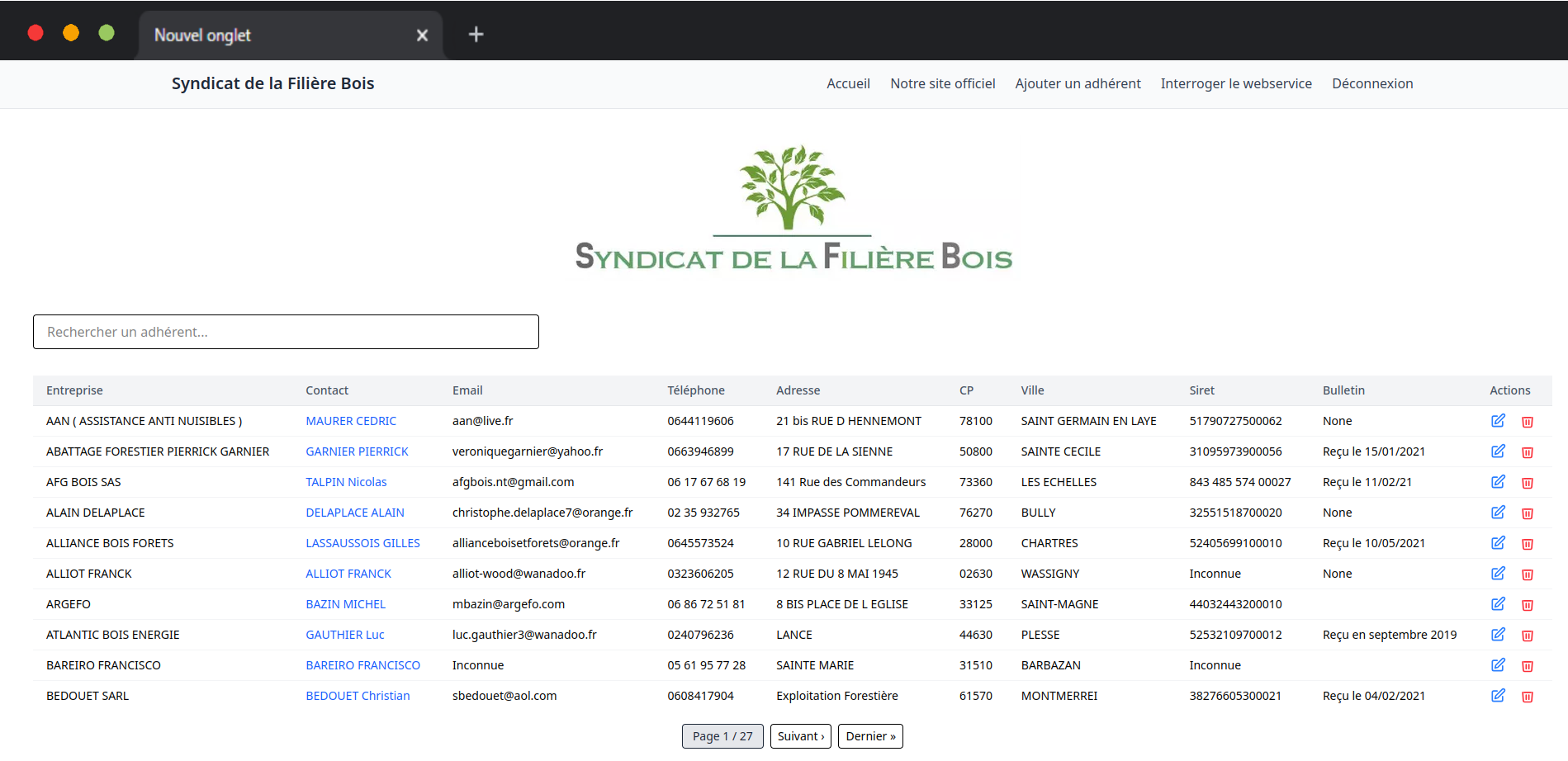
Task: Delete the ARGEFO member with trash icon
Action: 1528,605
